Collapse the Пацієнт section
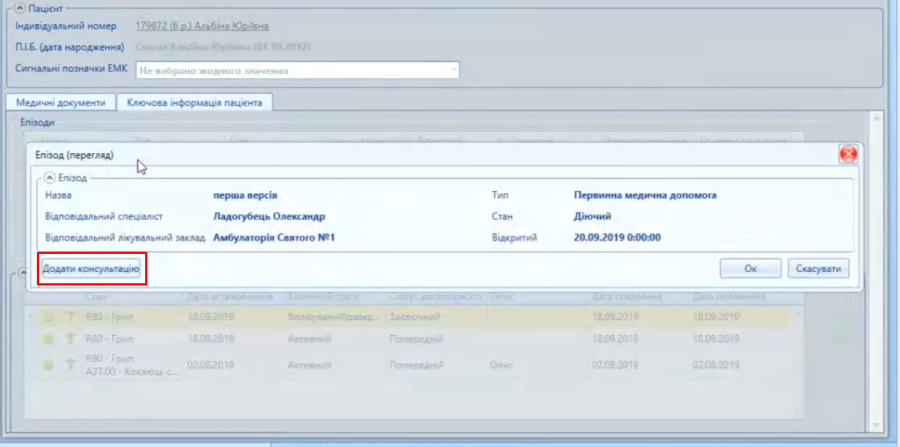Viewport: 900px width, 447px height. tap(20, 9)
